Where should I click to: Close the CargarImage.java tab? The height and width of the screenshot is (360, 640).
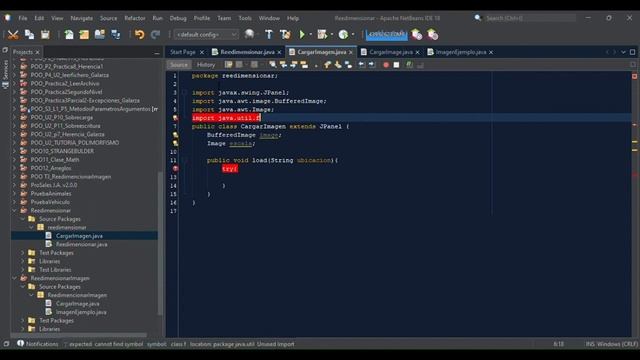point(417,52)
